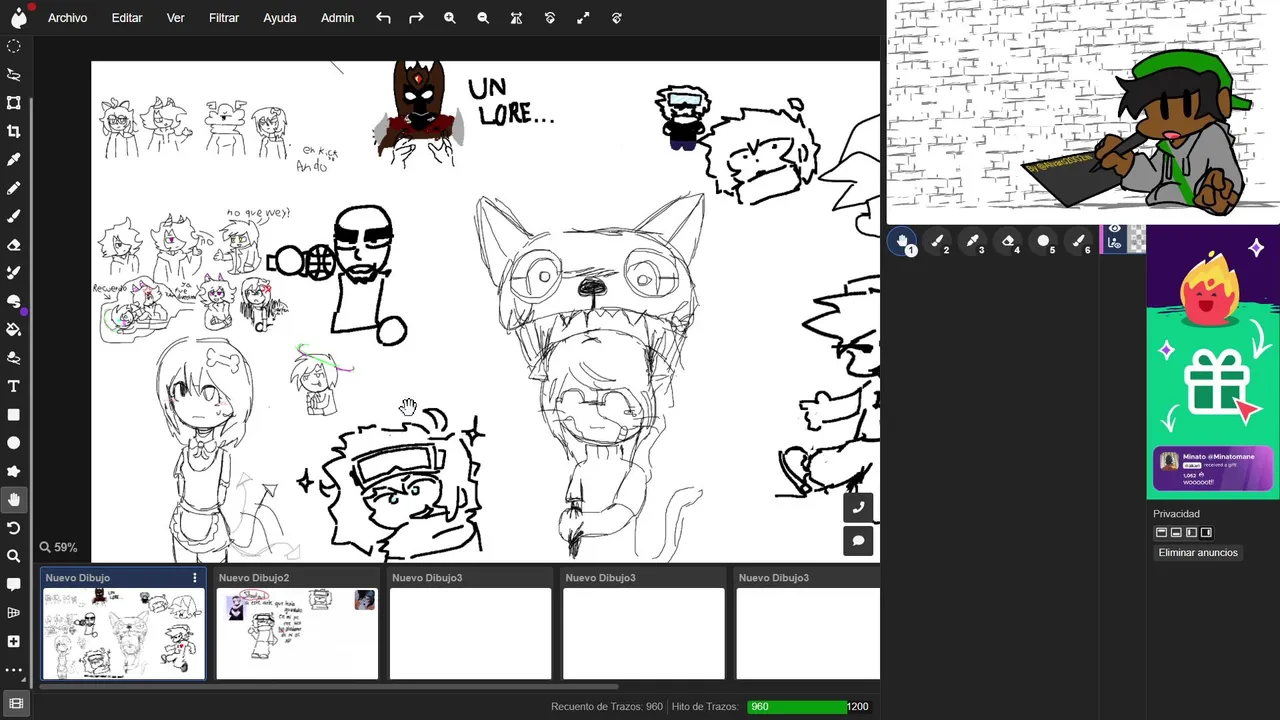
Task: Pick quick tool slot 5 round brush
Action: click(x=1043, y=241)
